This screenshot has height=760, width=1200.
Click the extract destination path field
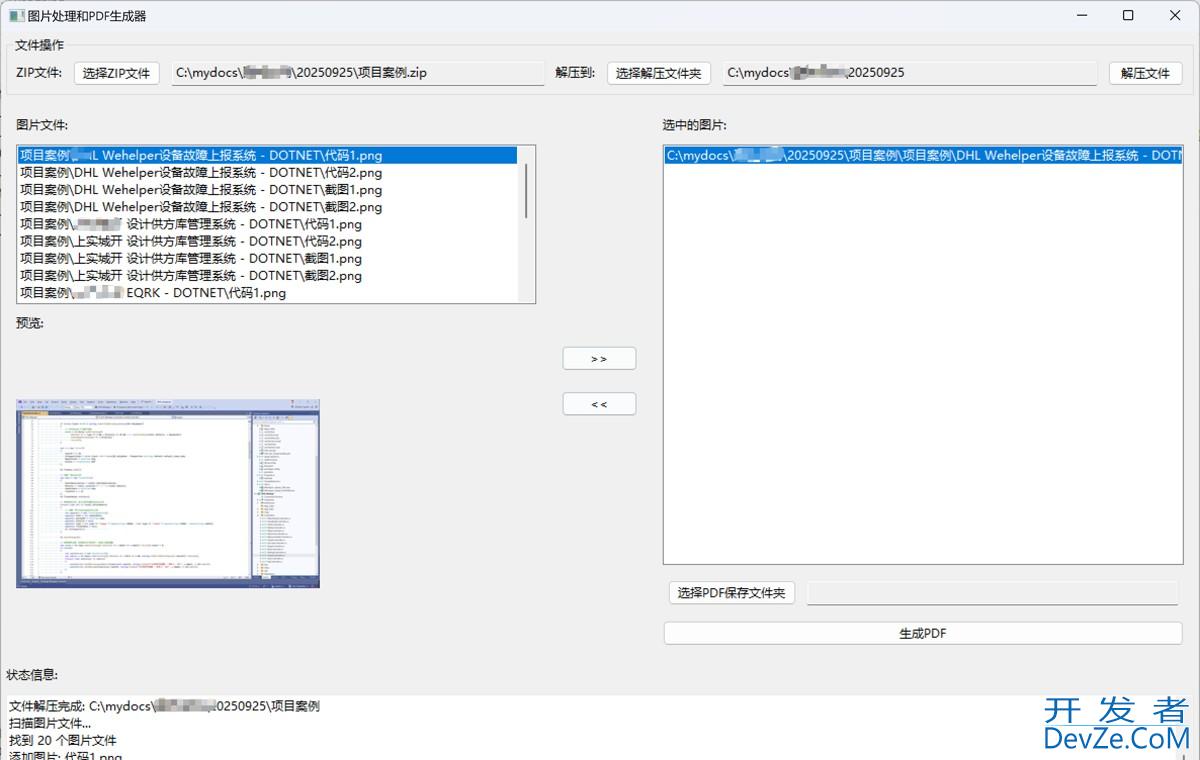click(x=910, y=73)
